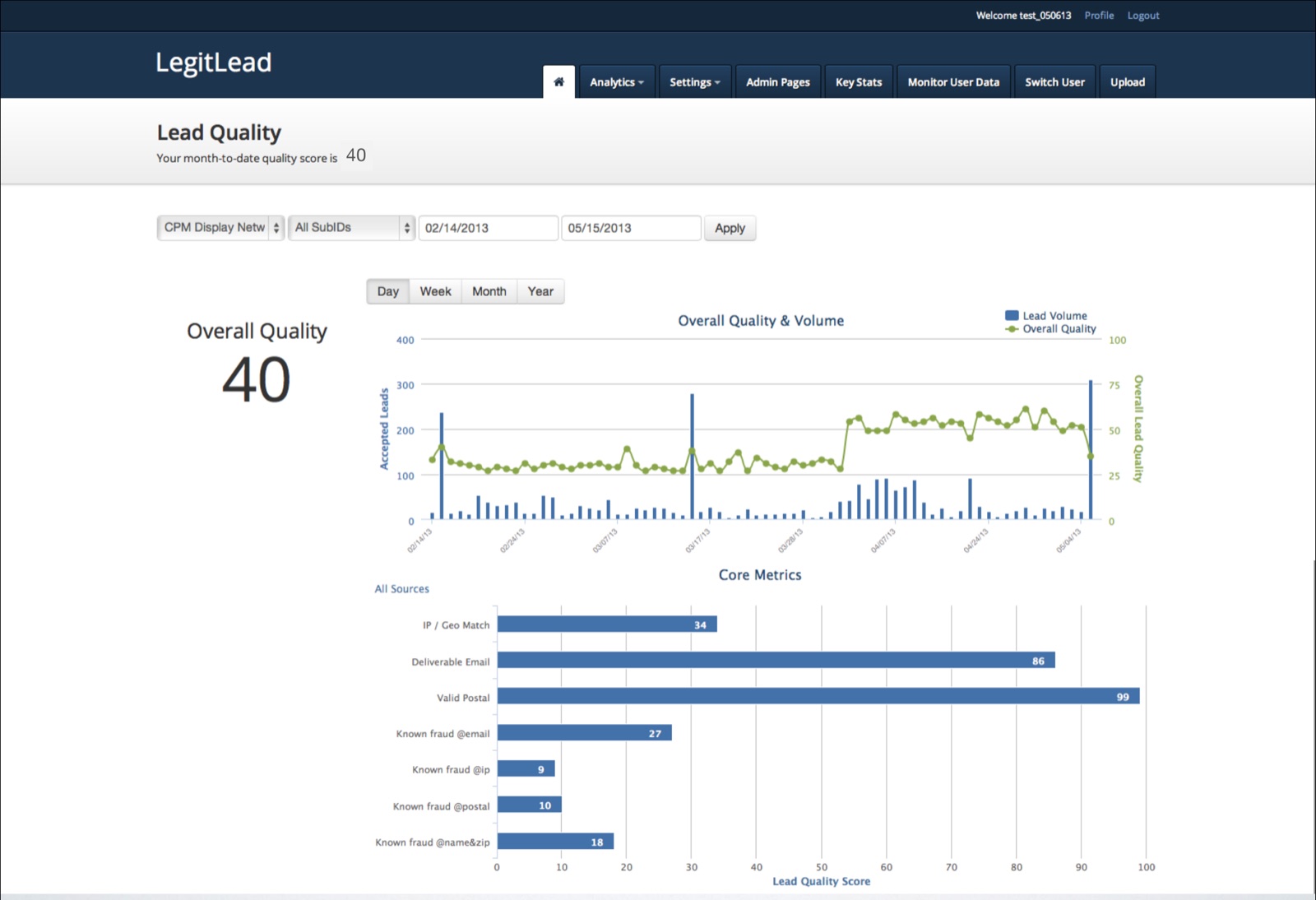
Task: Open the Upload tab
Action: [1128, 81]
